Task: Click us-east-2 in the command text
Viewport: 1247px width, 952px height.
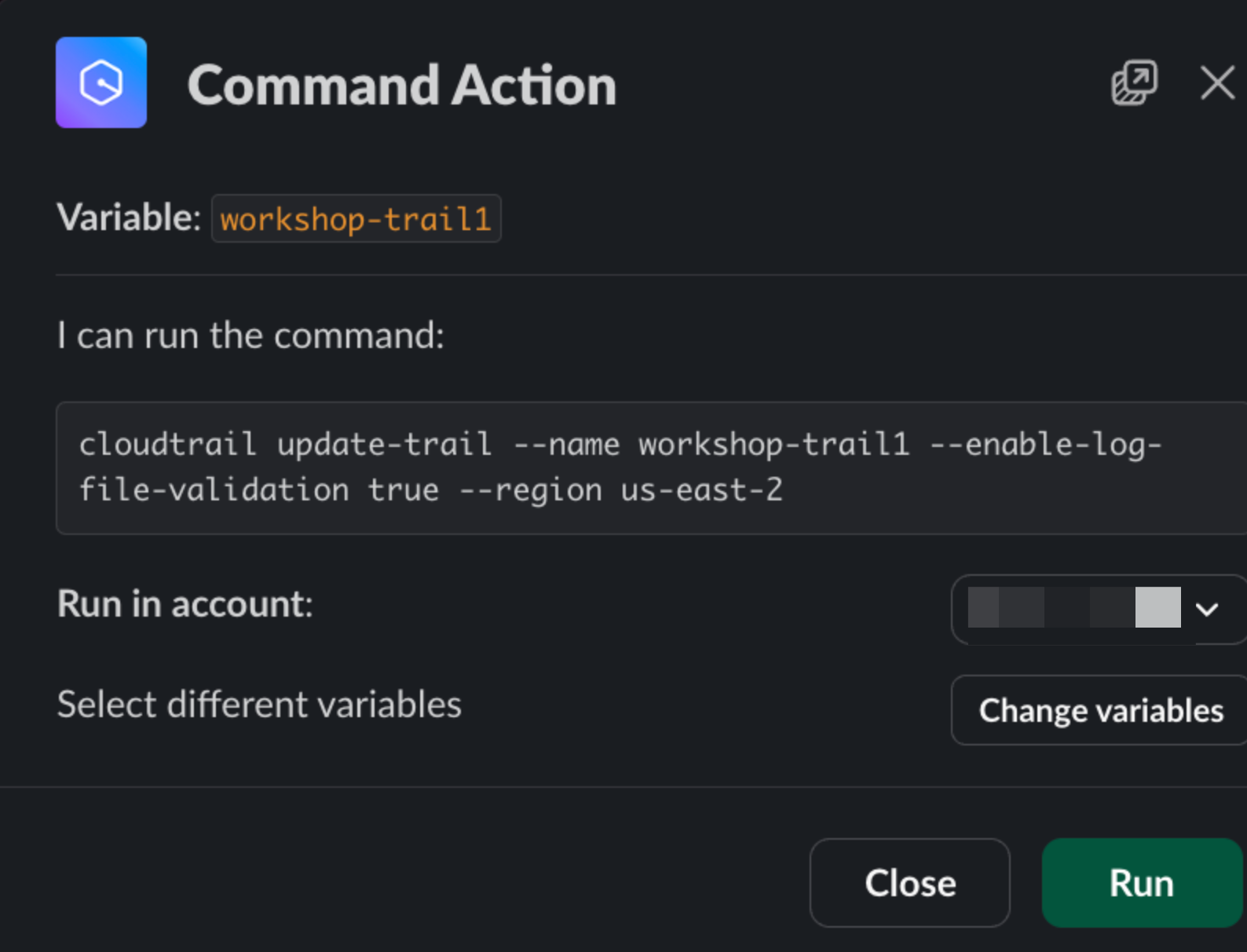Action: tap(702, 490)
